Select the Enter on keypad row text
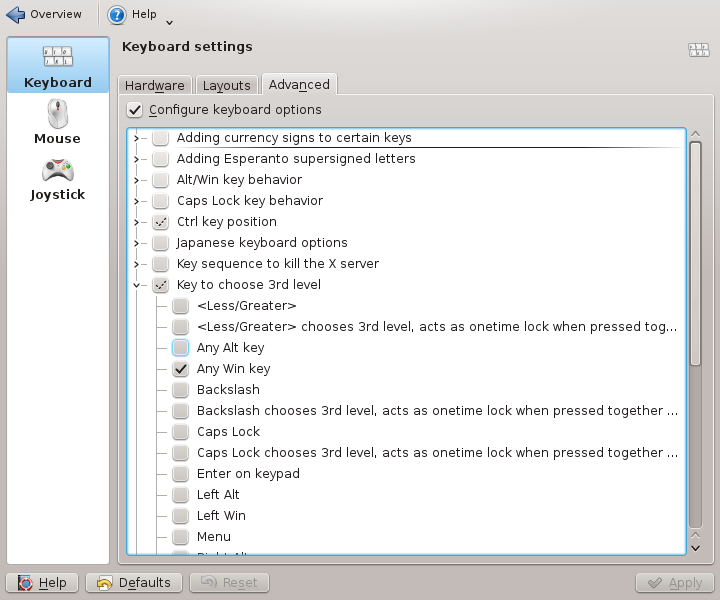Screen dimensions: 720x600 [248, 474]
